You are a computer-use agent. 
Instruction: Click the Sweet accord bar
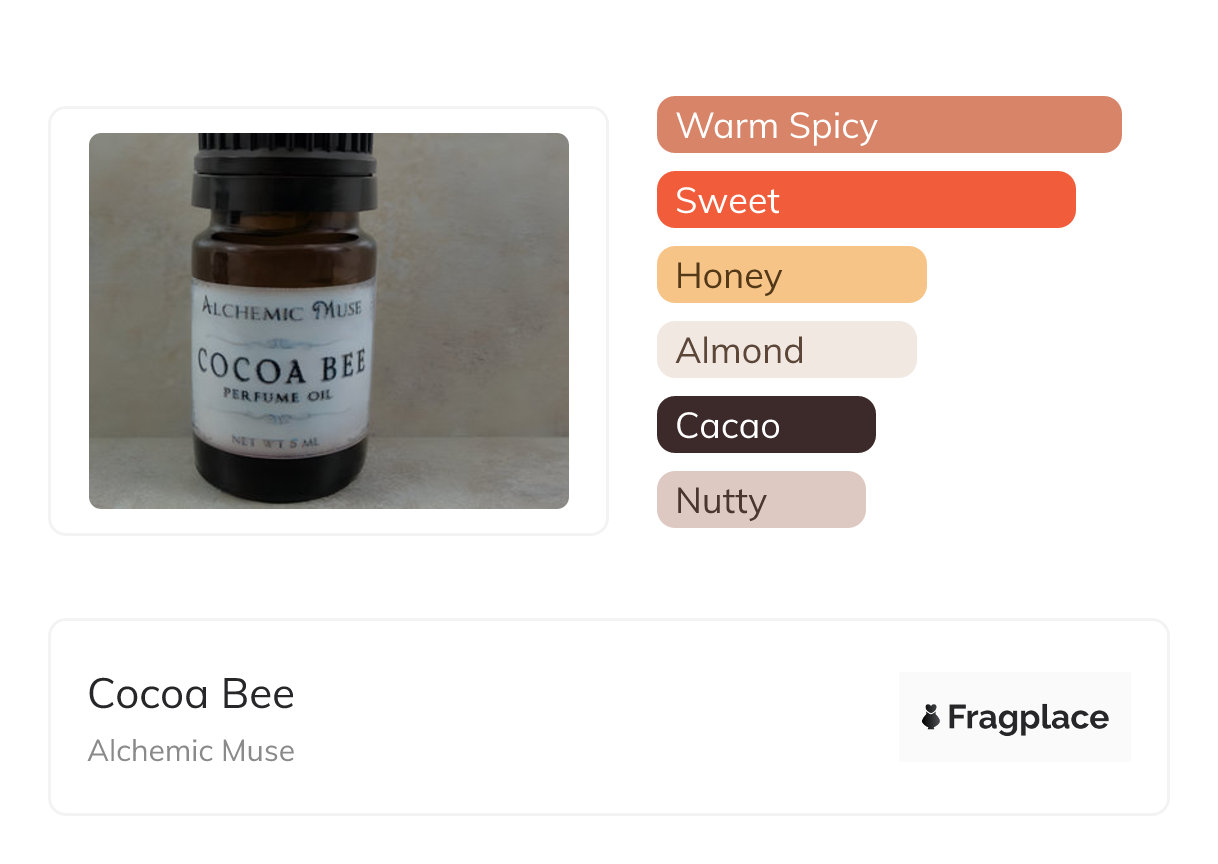(x=865, y=200)
